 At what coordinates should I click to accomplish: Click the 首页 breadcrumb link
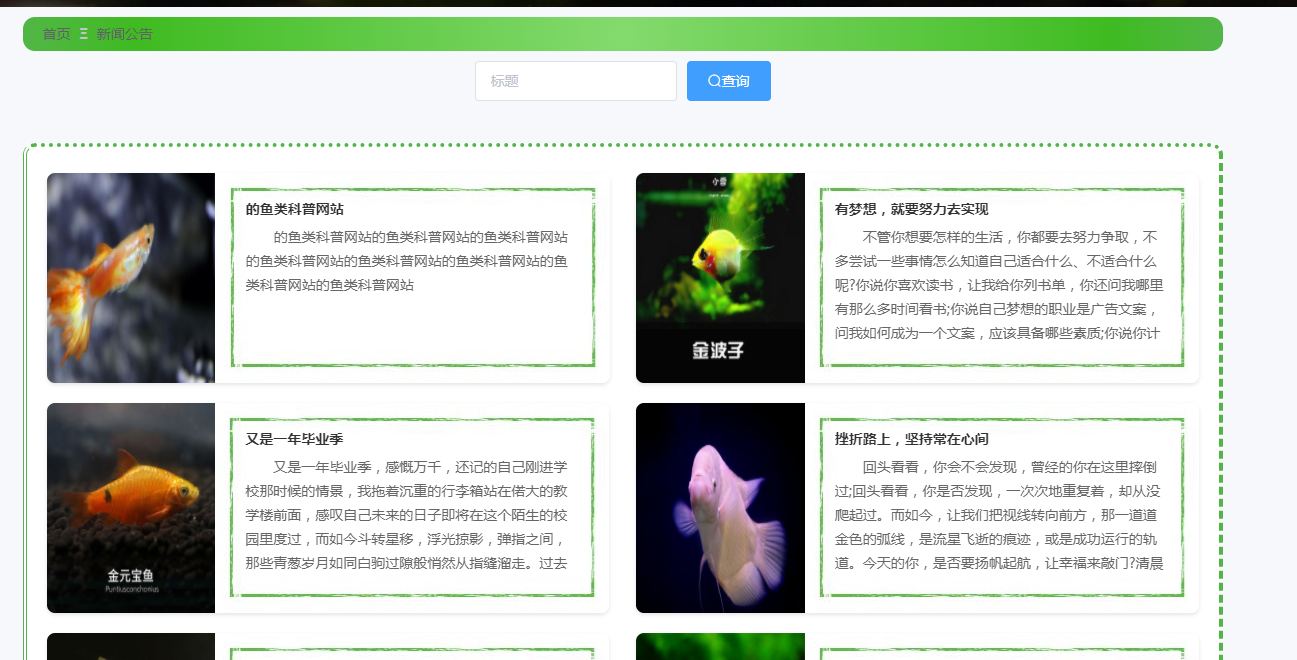tap(56, 34)
